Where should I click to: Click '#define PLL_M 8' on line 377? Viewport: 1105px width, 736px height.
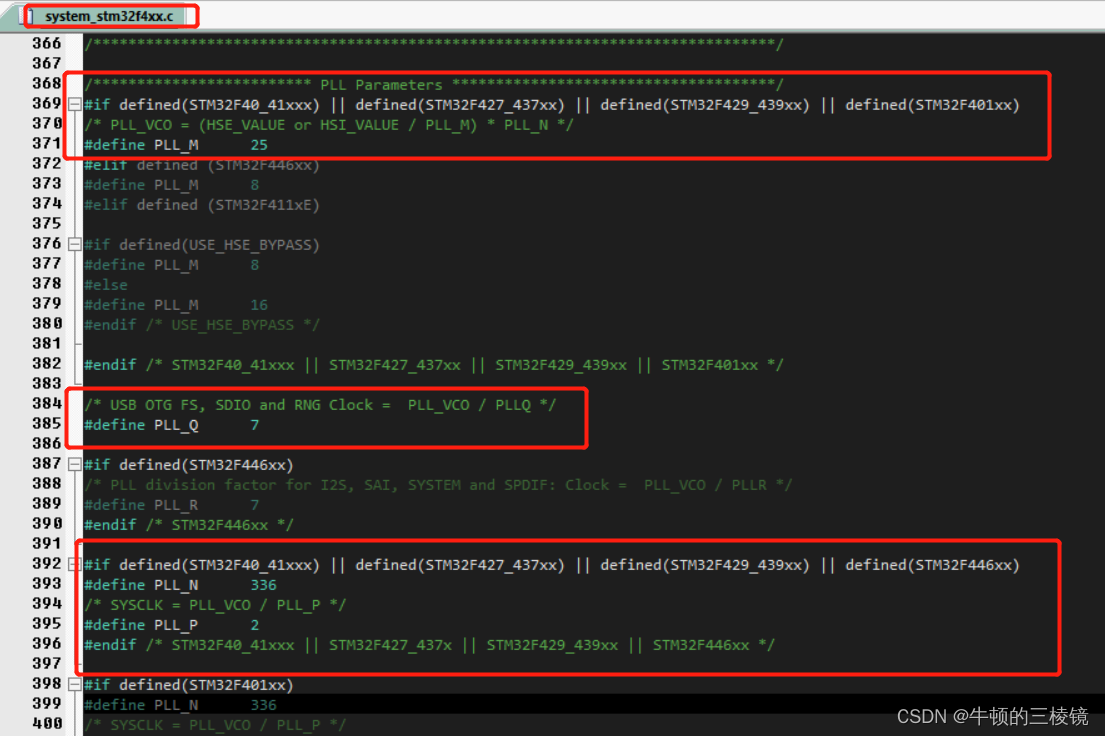pos(171,265)
